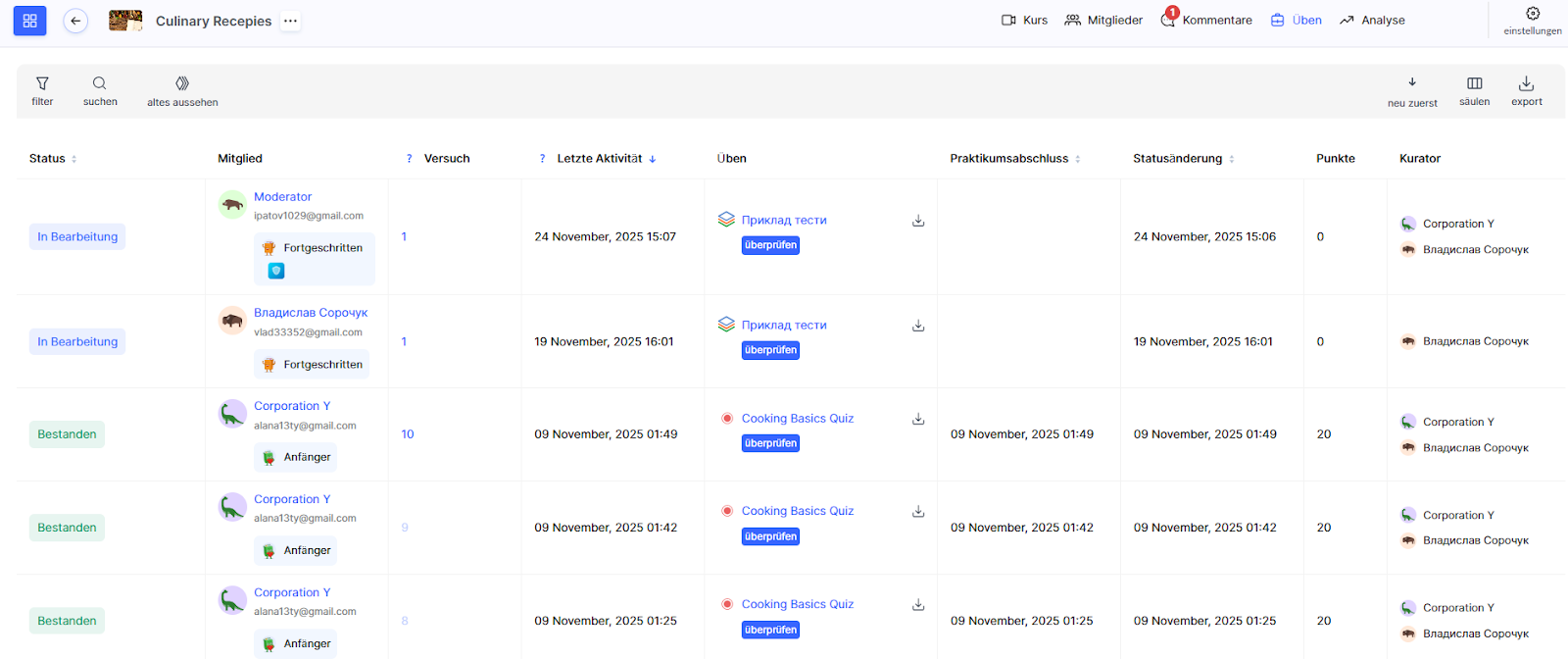Switch to altes aussehen view
Screen dimensions: 1568x659
click(x=182, y=84)
